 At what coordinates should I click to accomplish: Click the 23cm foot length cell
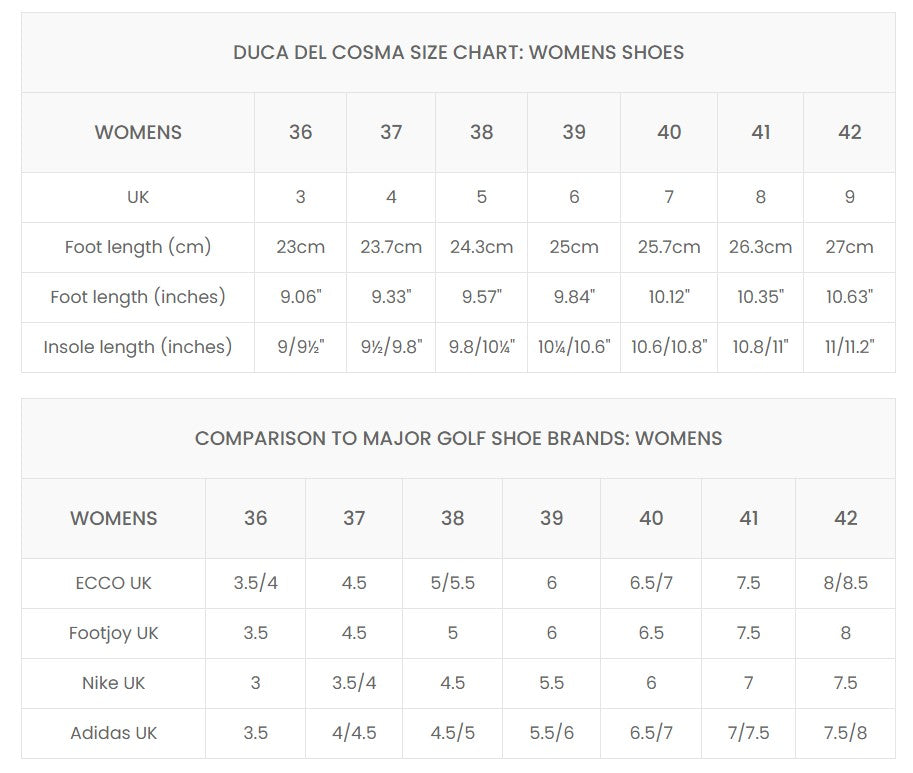pyautogui.click(x=300, y=247)
